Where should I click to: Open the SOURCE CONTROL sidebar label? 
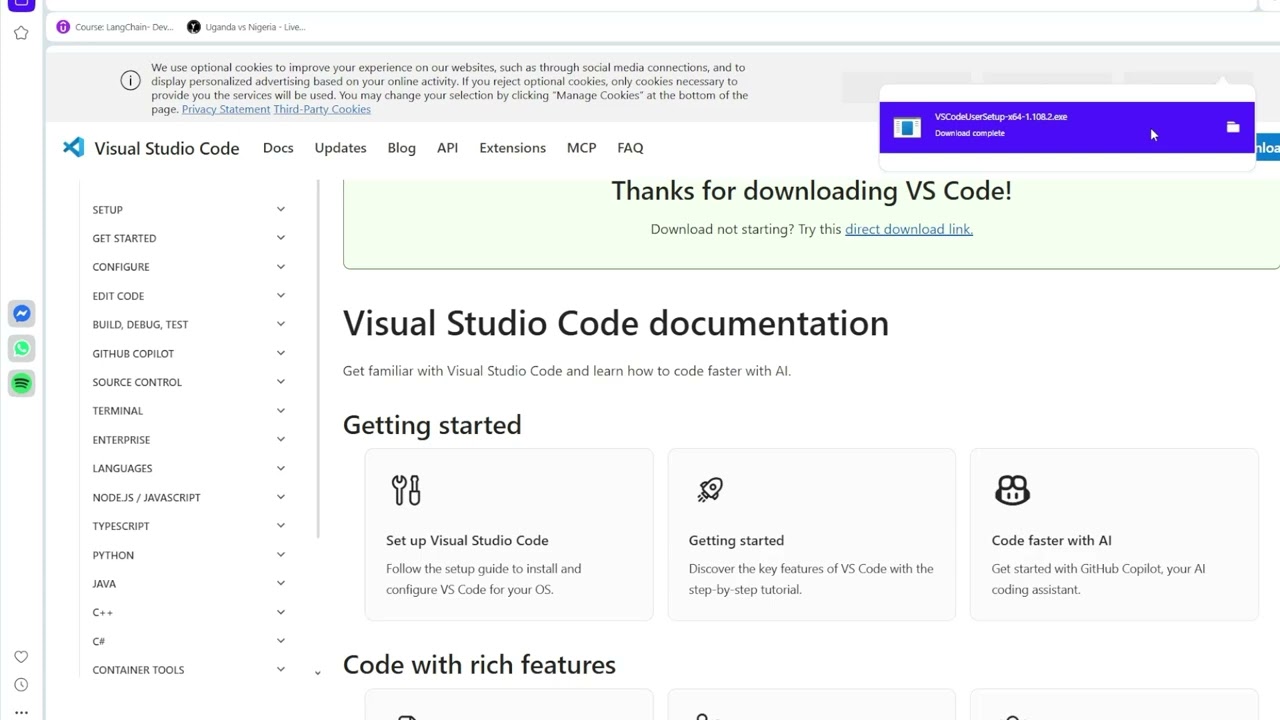[x=137, y=382]
